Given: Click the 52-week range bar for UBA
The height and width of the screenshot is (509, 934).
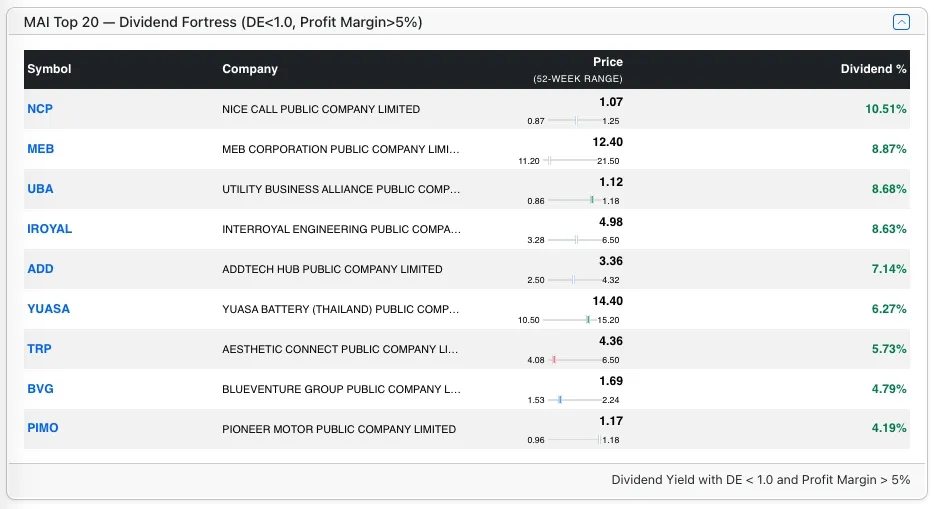Looking at the screenshot, I should 574,201.
